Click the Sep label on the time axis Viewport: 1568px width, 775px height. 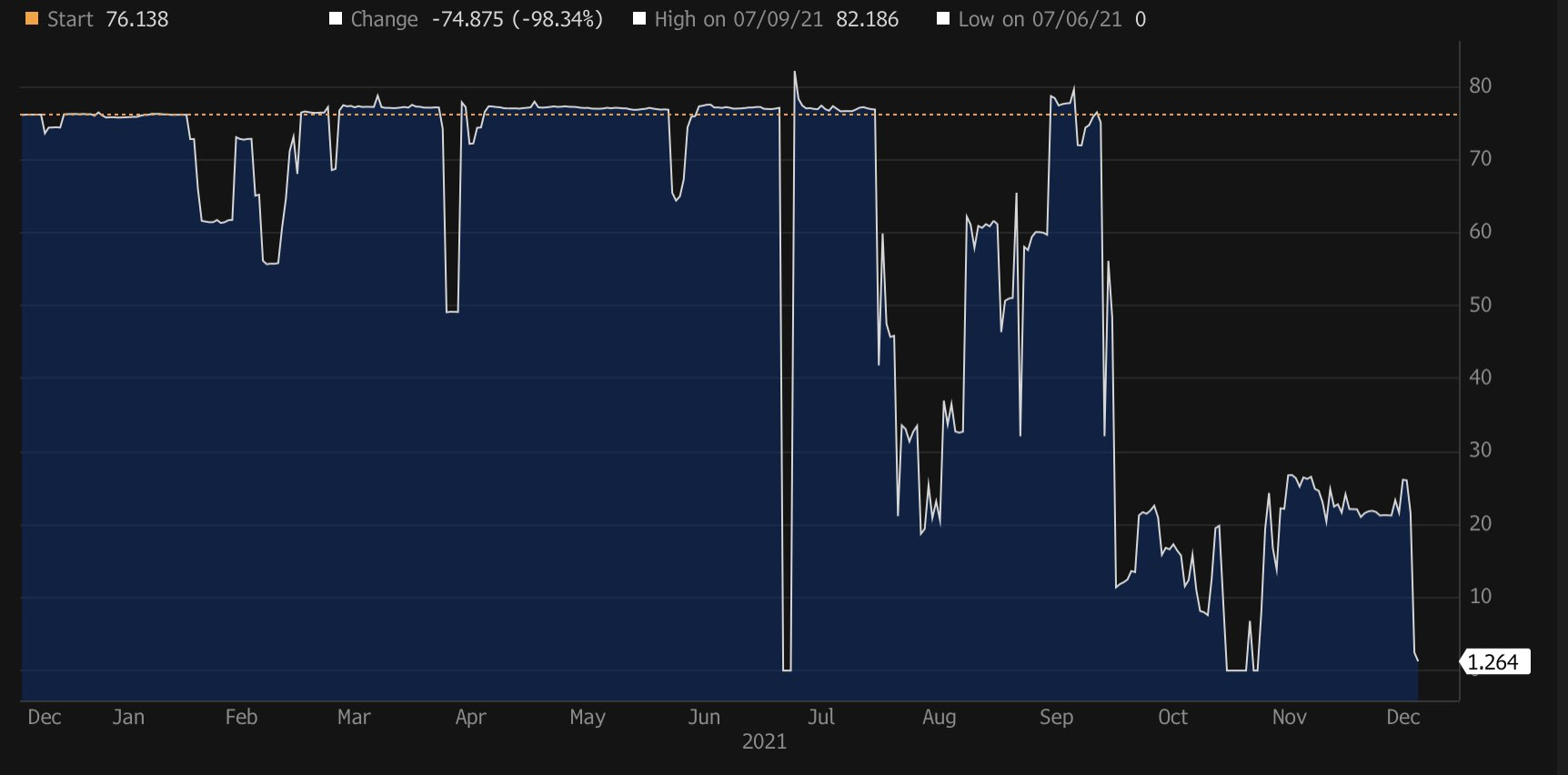[x=1056, y=717]
